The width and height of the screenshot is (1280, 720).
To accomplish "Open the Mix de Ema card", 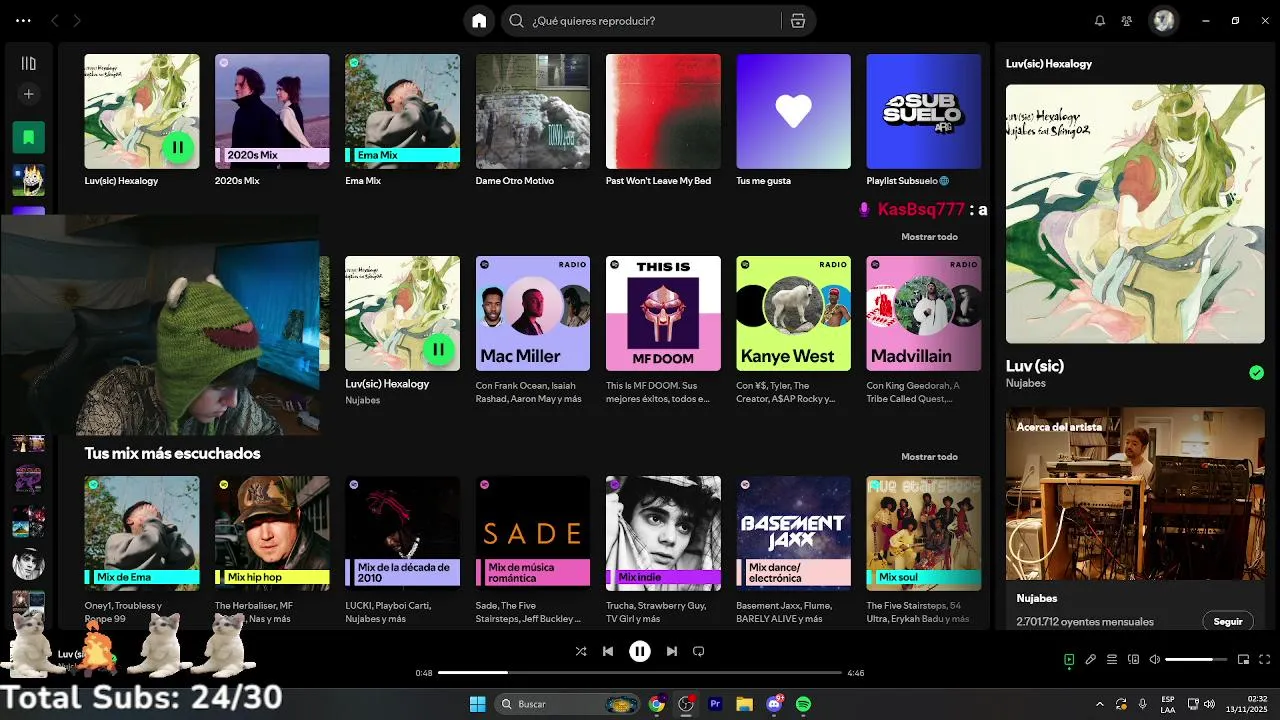I will coord(142,550).
